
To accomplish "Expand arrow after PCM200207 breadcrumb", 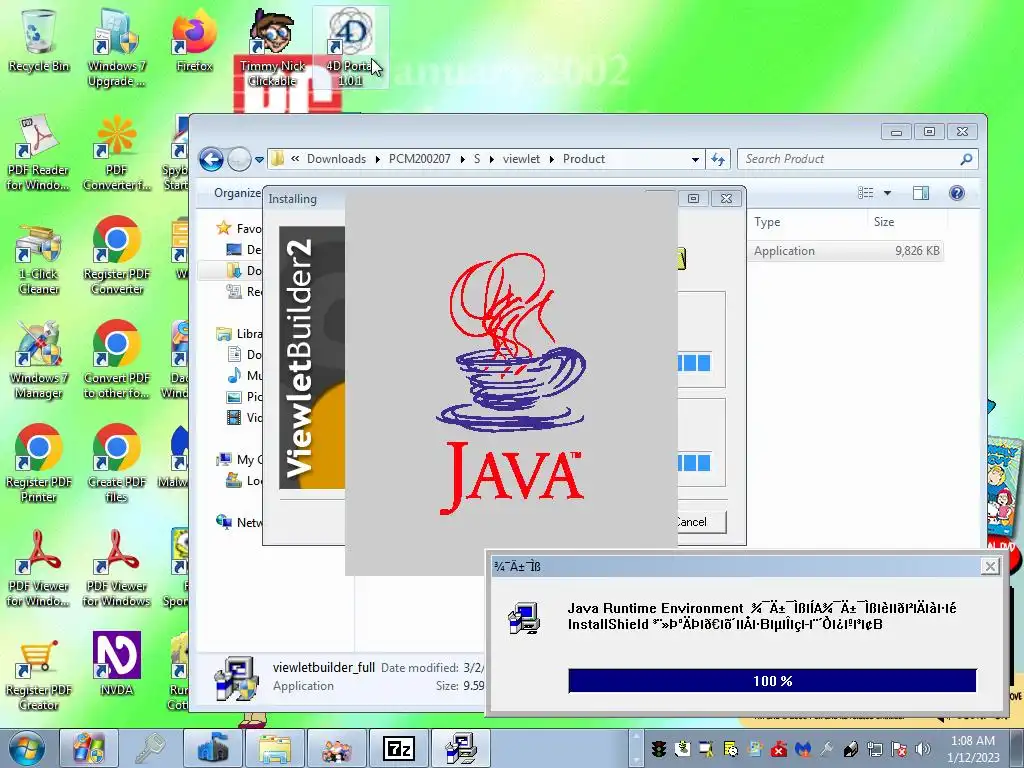I will [x=462, y=159].
